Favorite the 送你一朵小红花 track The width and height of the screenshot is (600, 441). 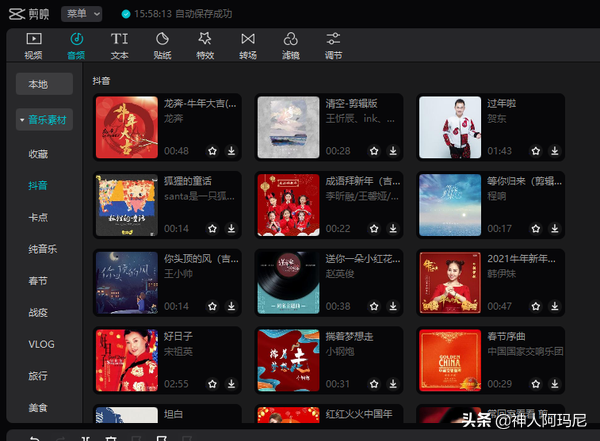[374, 306]
